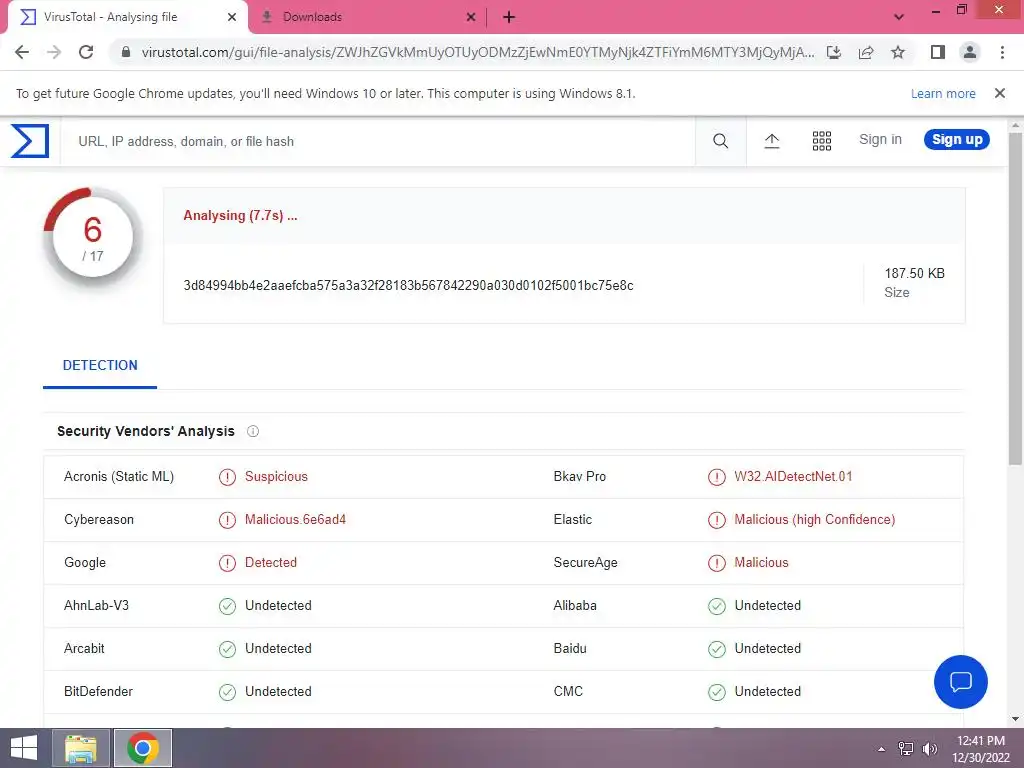
Task: Click alert icon in Elastic row
Action: tap(716, 520)
